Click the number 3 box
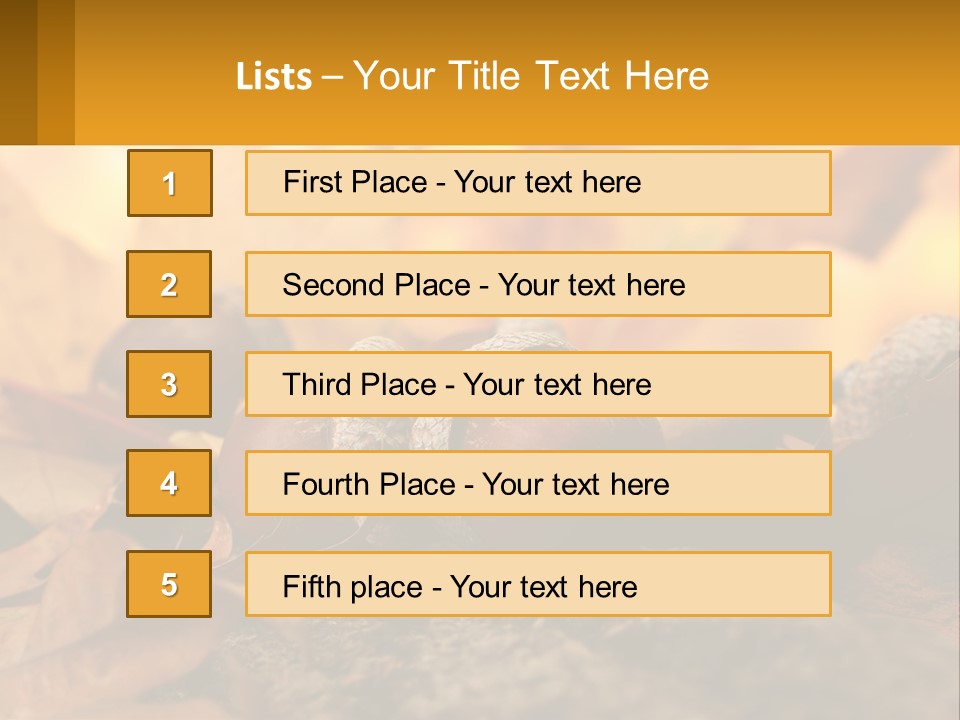This screenshot has width=960, height=720. [169, 384]
